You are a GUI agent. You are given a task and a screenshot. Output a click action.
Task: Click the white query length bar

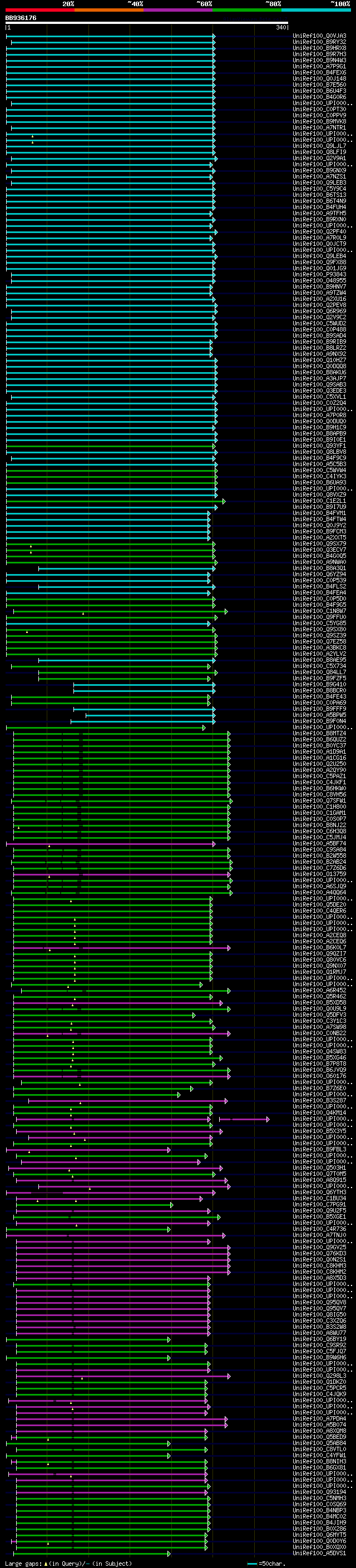pyautogui.click(x=147, y=23)
